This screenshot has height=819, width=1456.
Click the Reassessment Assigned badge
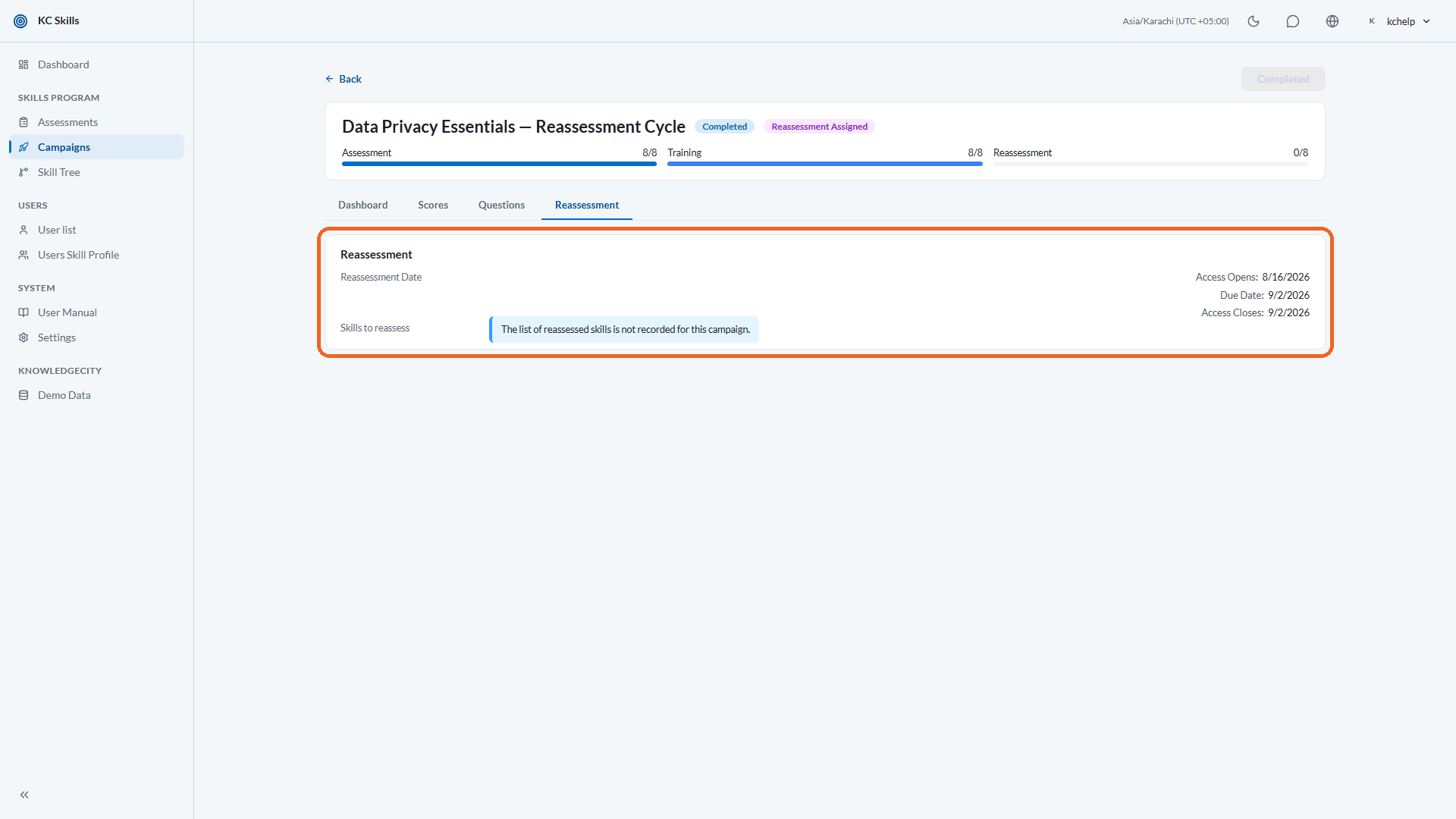[x=819, y=127]
